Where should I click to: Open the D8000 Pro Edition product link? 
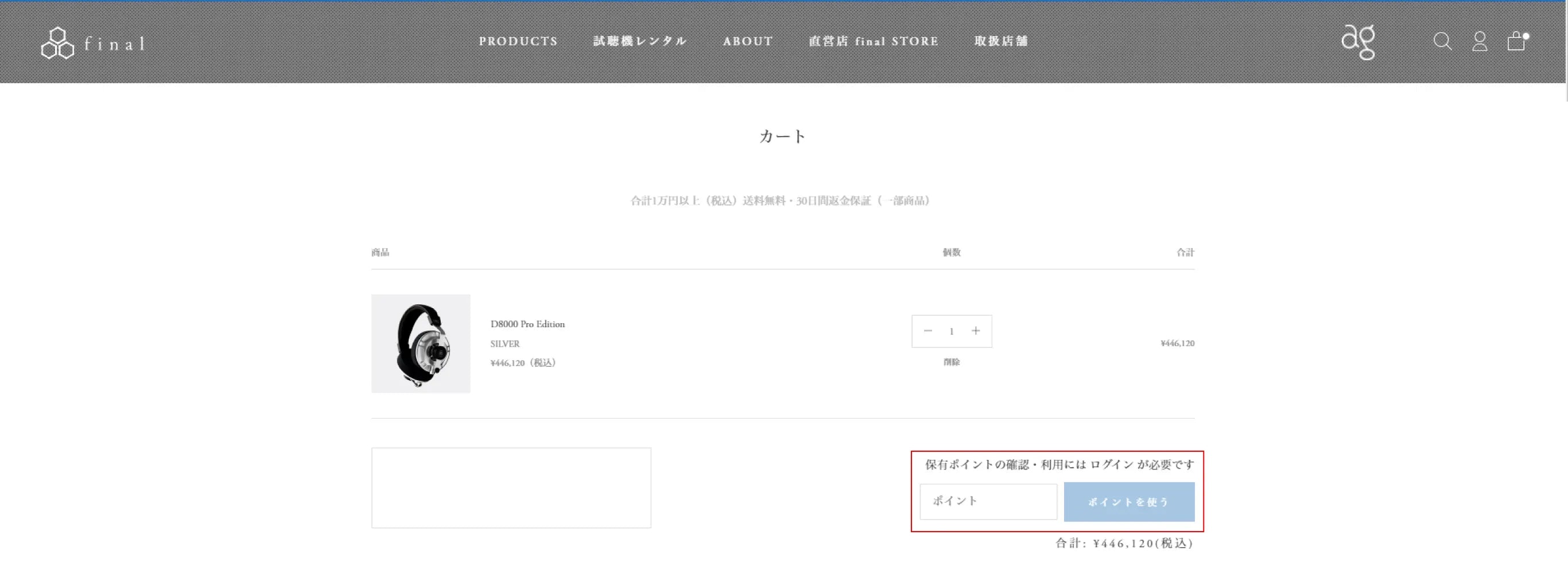527,324
